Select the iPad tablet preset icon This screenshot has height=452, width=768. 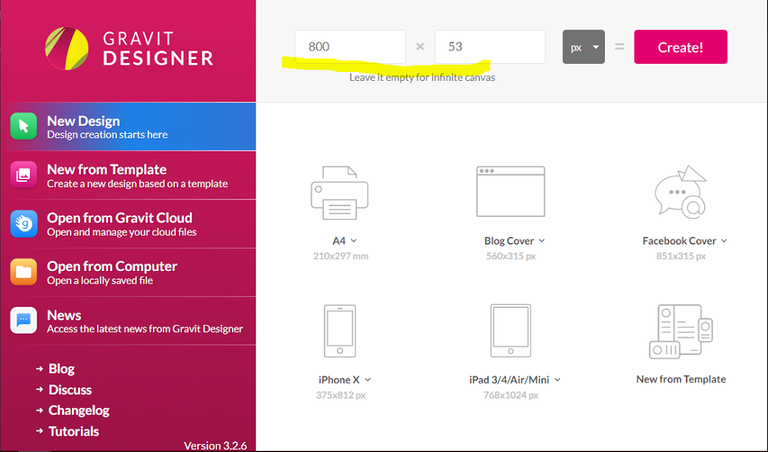(510, 331)
